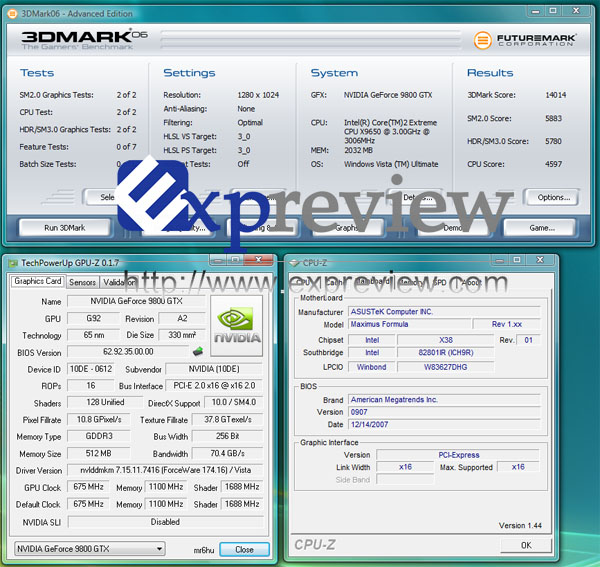Click the CPU-Z title bar application icon
Viewport: 600px width, 567px height.
pyautogui.click(x=294, y=262)
